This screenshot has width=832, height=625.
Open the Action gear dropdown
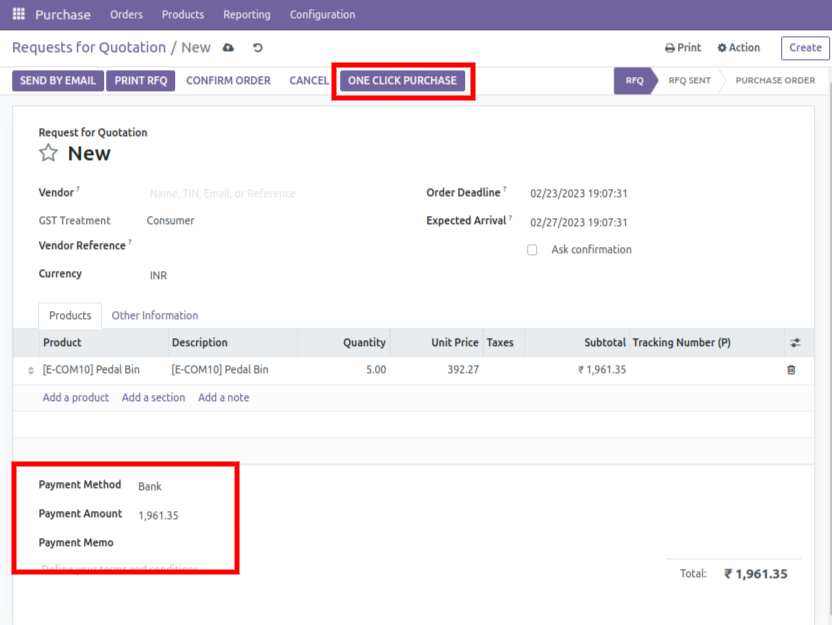(x=739, y=48)
